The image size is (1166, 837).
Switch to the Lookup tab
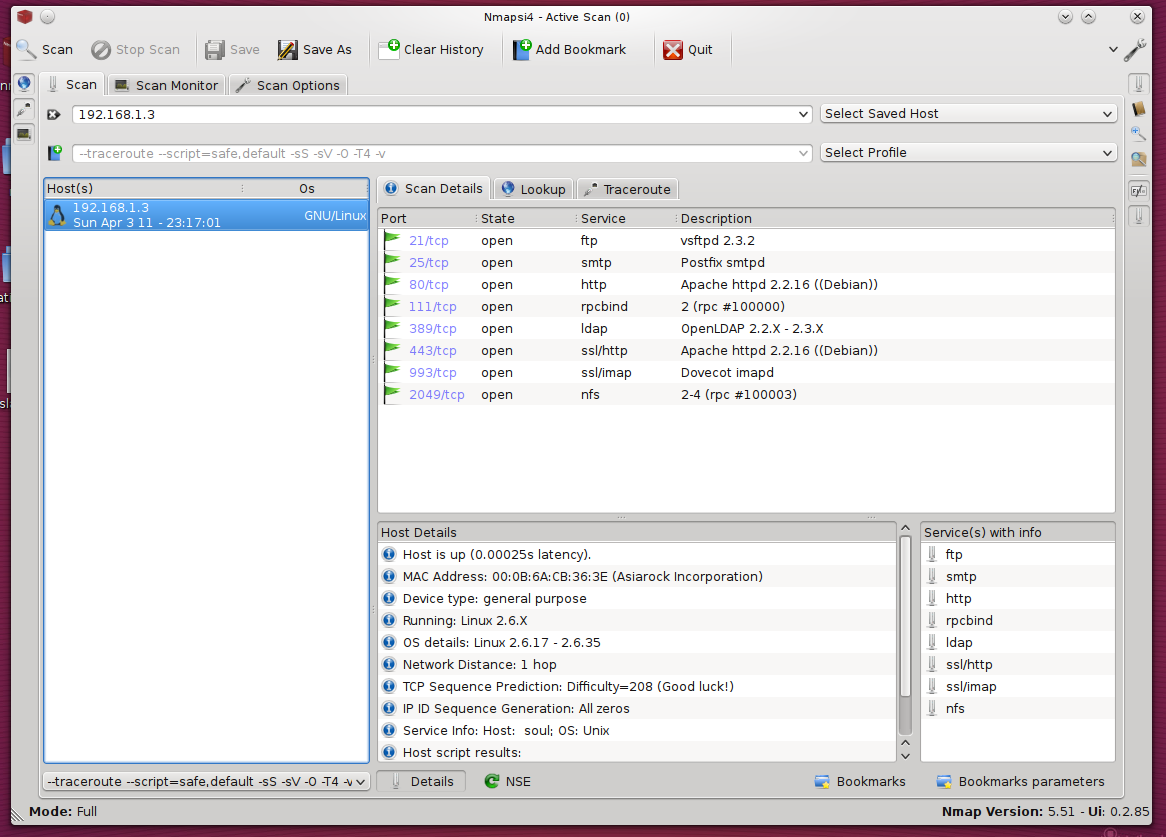(534, 190)
